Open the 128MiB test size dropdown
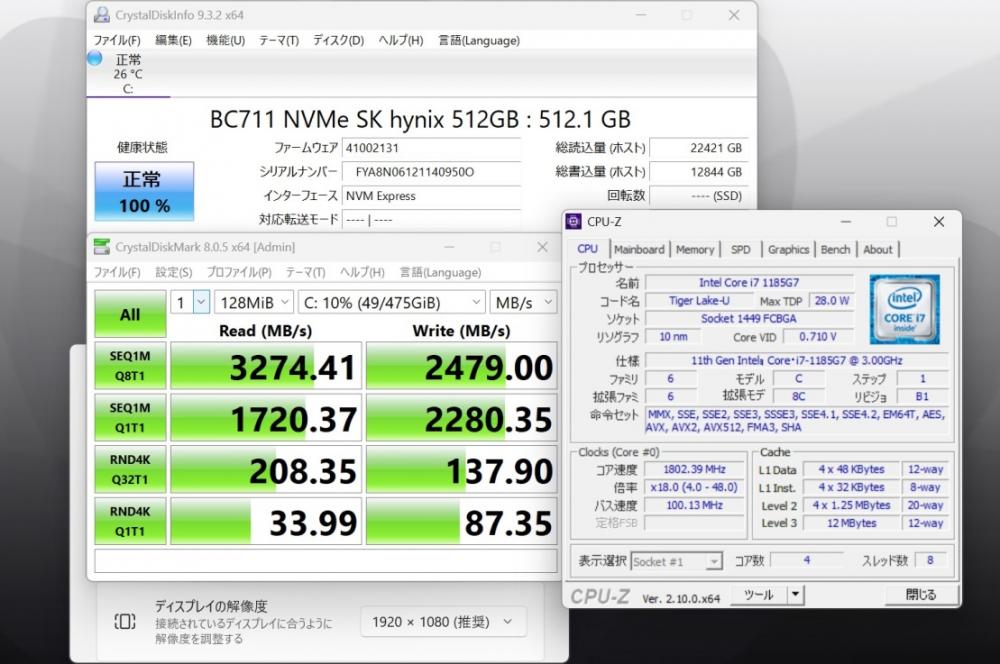 tap(254, 302)
